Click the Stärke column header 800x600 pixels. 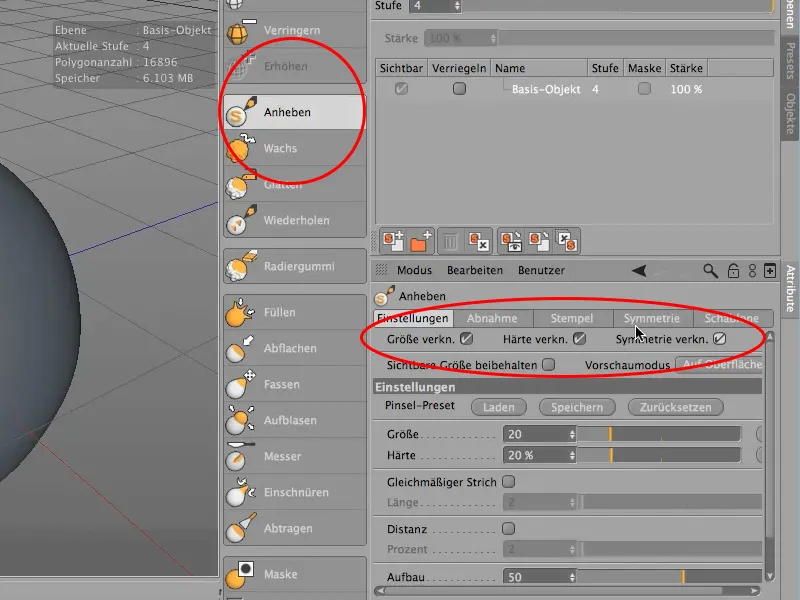(686, 68)
